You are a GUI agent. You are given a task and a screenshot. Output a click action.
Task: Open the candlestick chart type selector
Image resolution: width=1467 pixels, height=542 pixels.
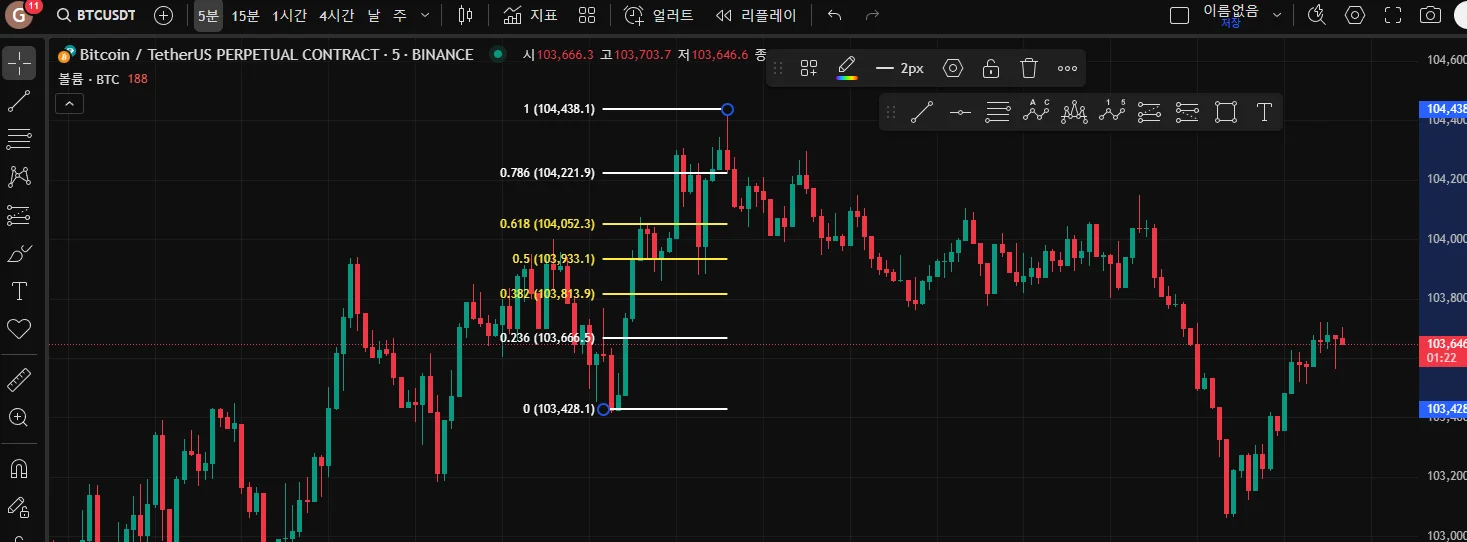[x=465, y=15]
